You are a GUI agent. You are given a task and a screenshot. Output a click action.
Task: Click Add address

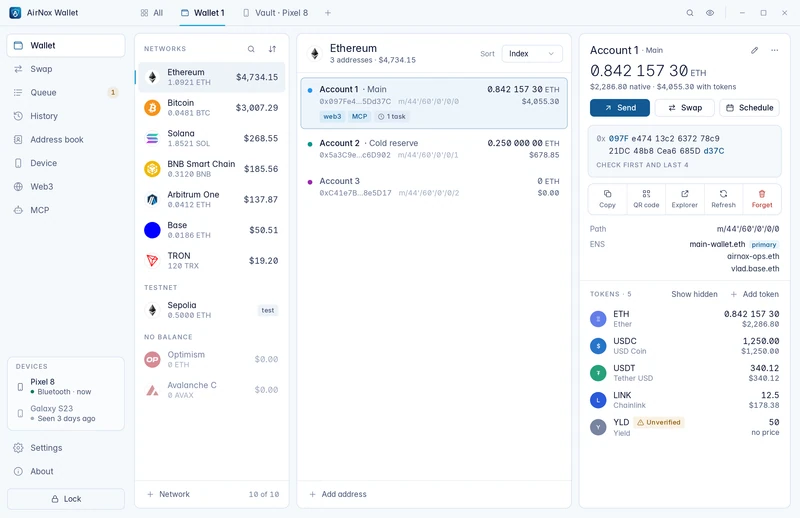tap(338, 494)
